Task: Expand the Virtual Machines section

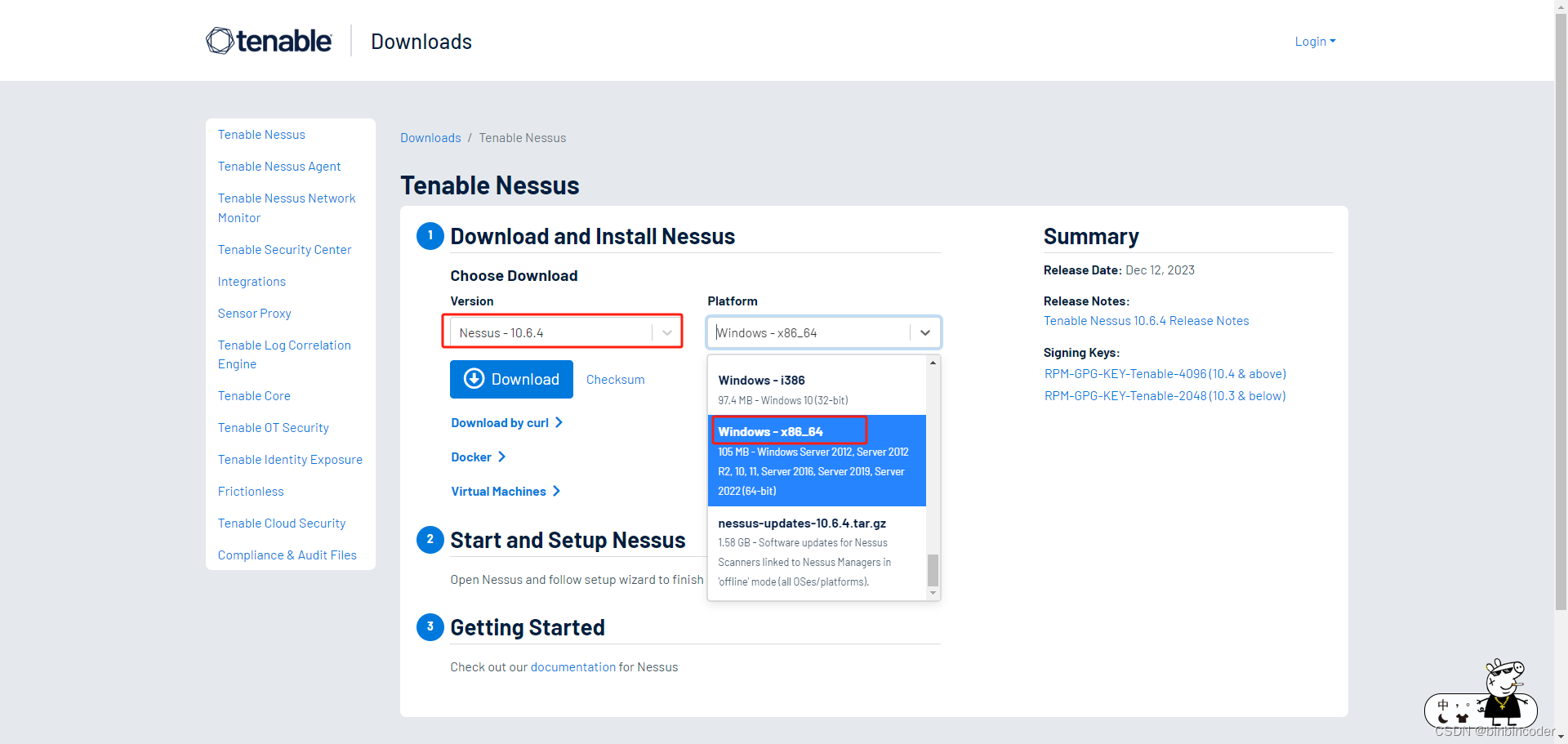Action: click(x=505, y=492)
